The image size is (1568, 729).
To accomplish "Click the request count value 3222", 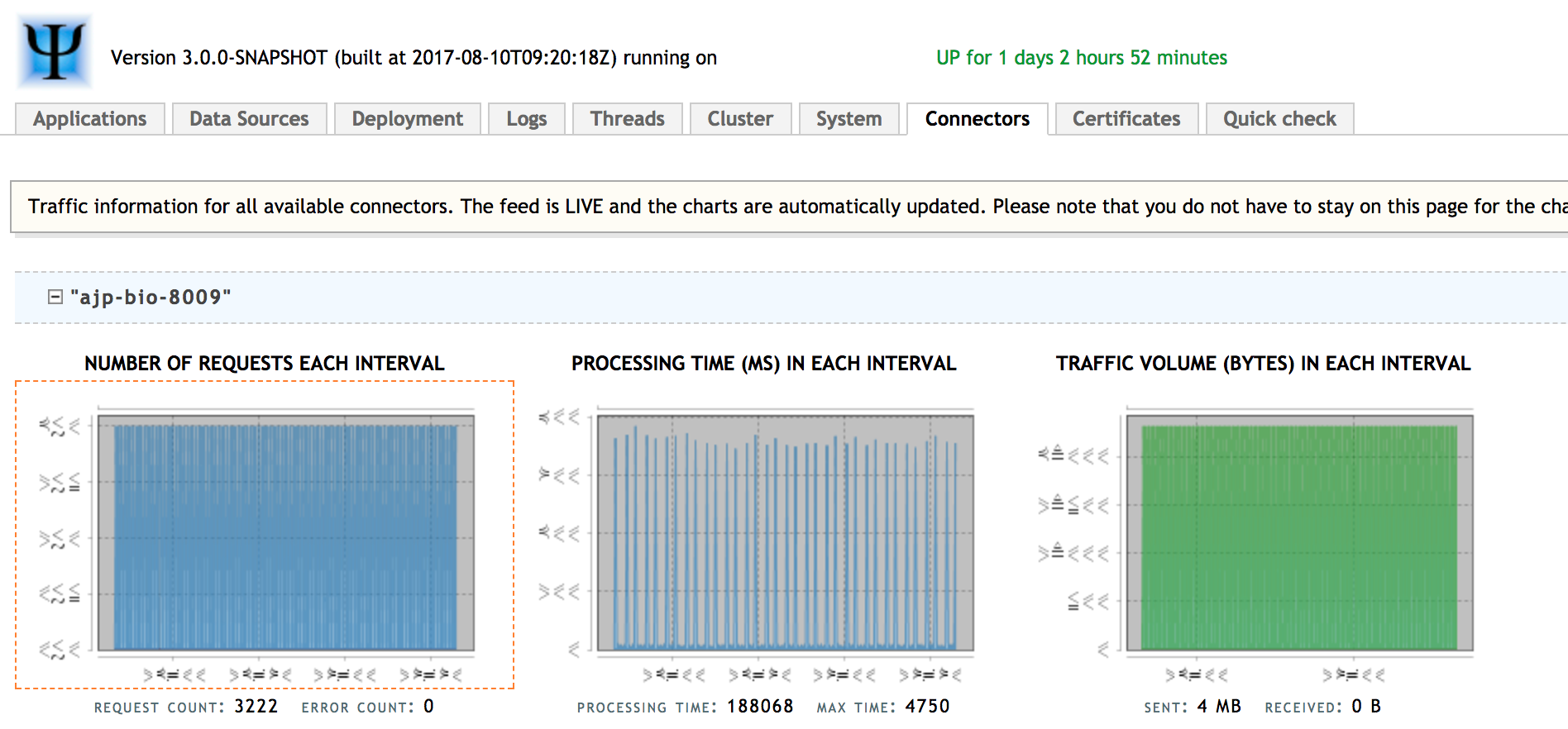I will point(256,707).
